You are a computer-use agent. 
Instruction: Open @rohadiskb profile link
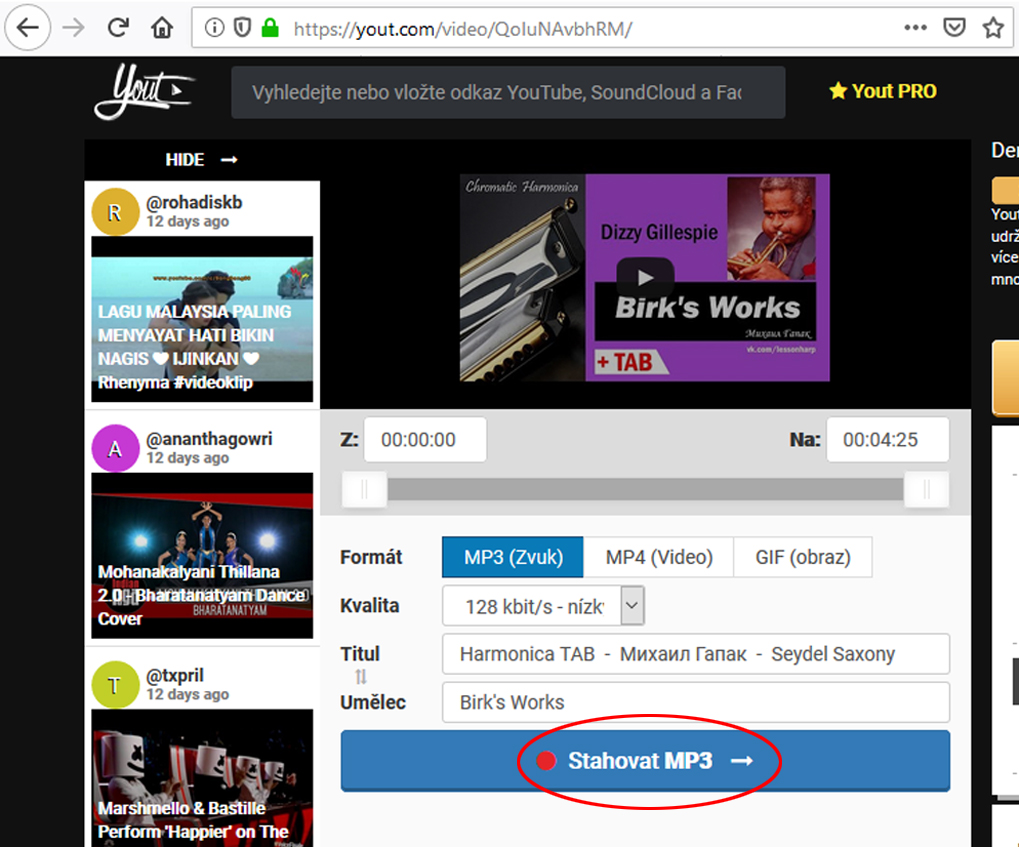click(194, 202)
